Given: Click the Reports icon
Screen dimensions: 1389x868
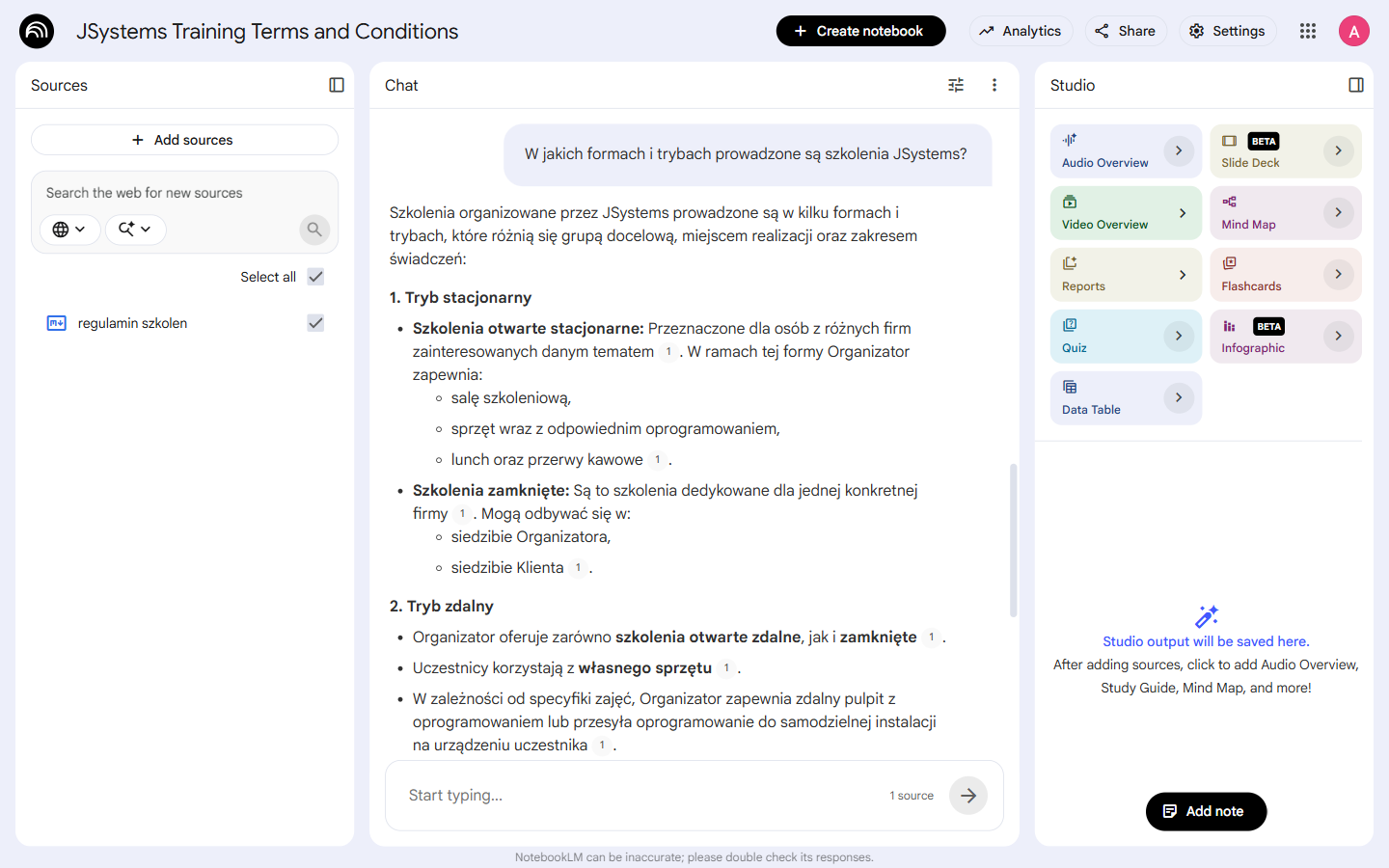Looking at the screenshot, I should pos(1070,263).
